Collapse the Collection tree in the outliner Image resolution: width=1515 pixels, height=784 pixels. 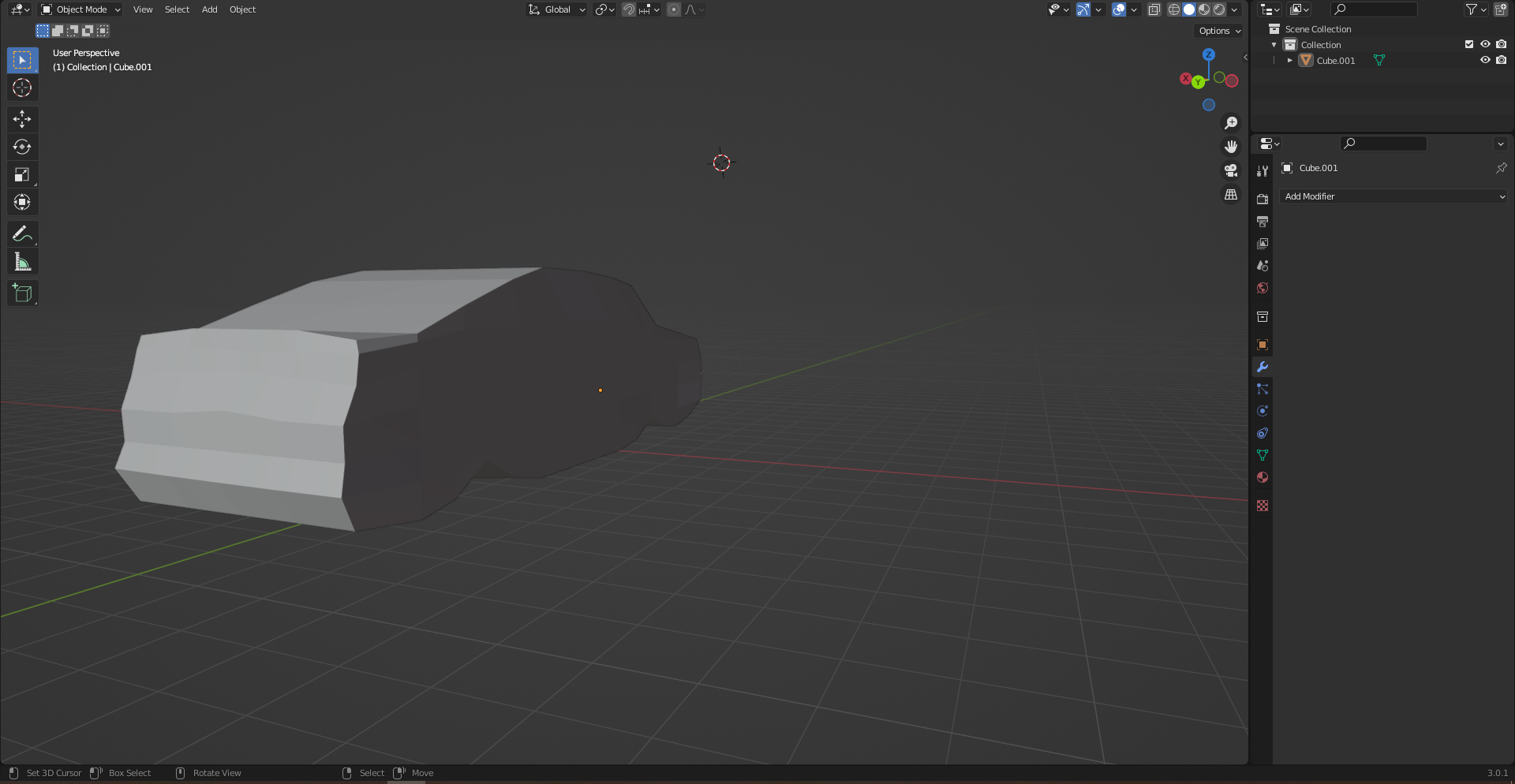[1274, 45]
